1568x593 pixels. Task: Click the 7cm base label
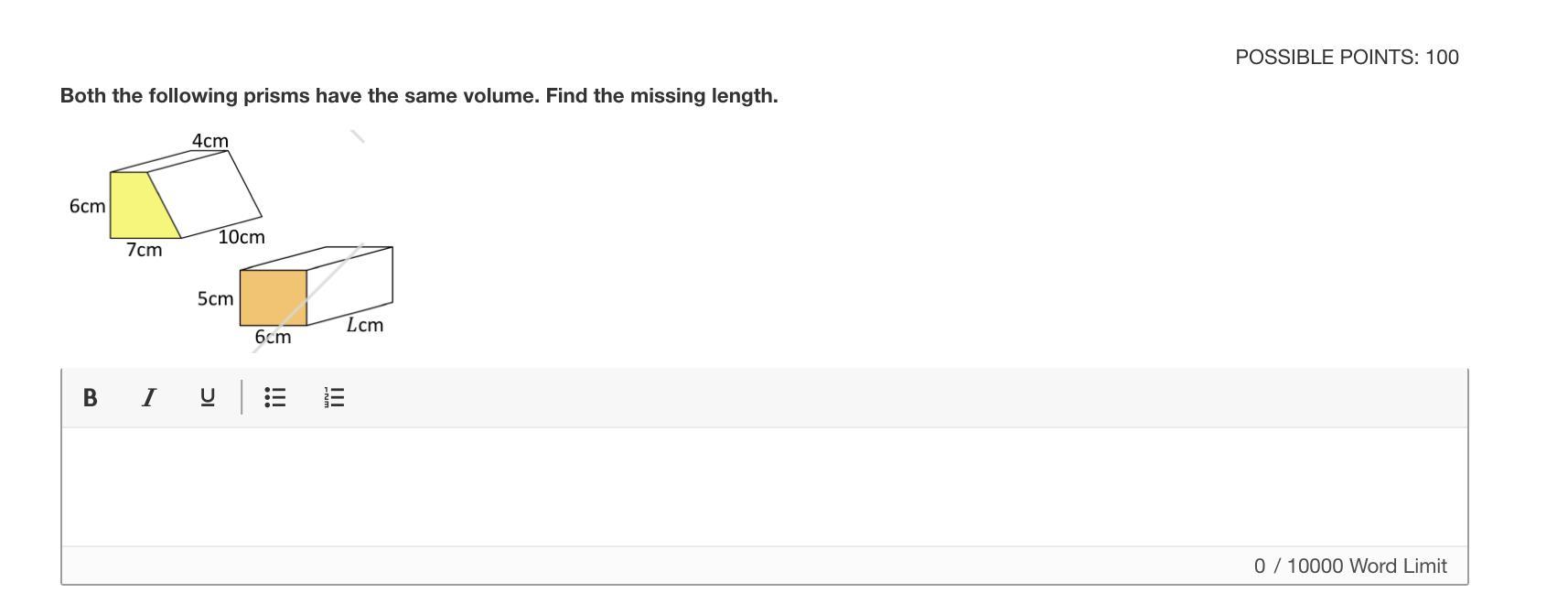(144, 250)
